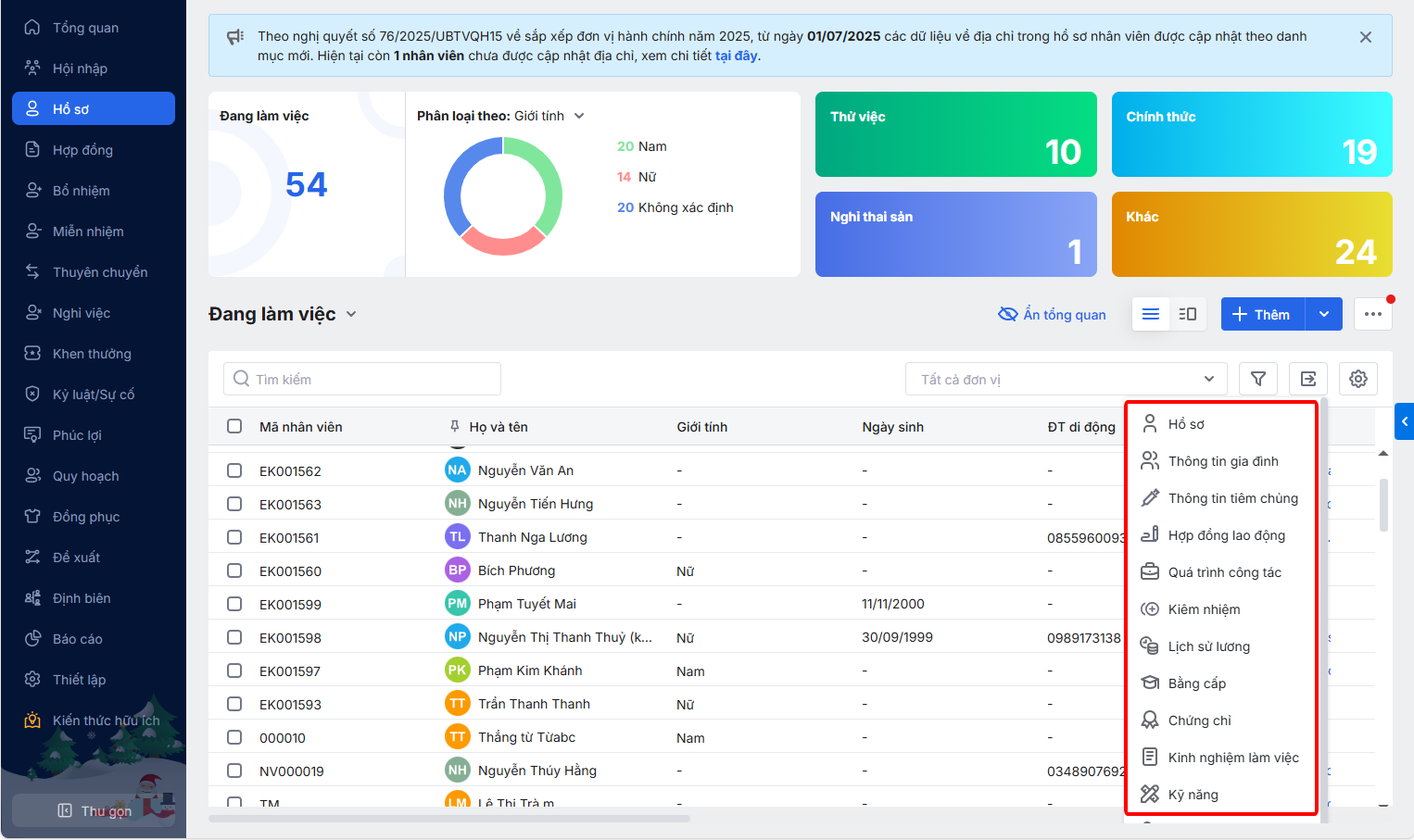The height and width of the screenshot is (840, 1414).
Task: Open the arrow next to Thêm button
Action: [1323, 314]
